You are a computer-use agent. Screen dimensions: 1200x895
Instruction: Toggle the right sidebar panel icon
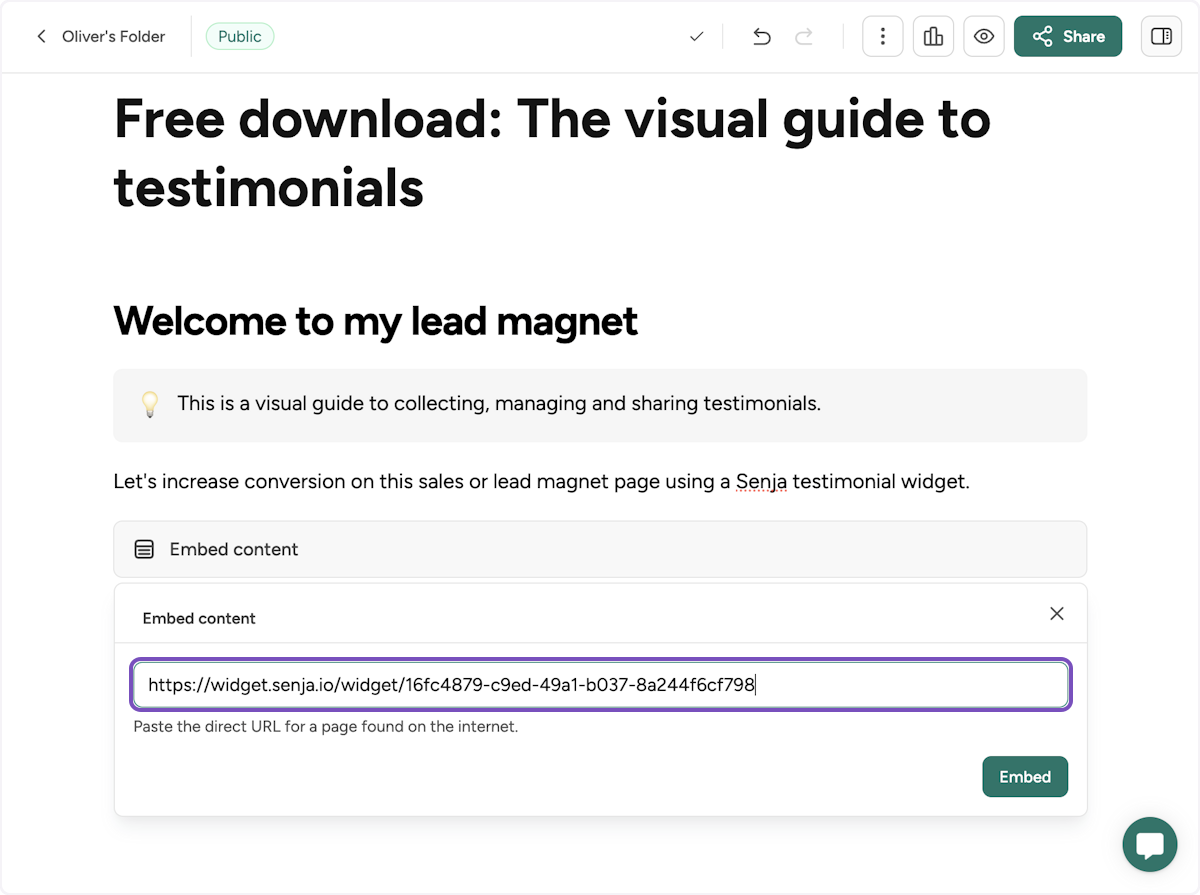pos(1161,36)
